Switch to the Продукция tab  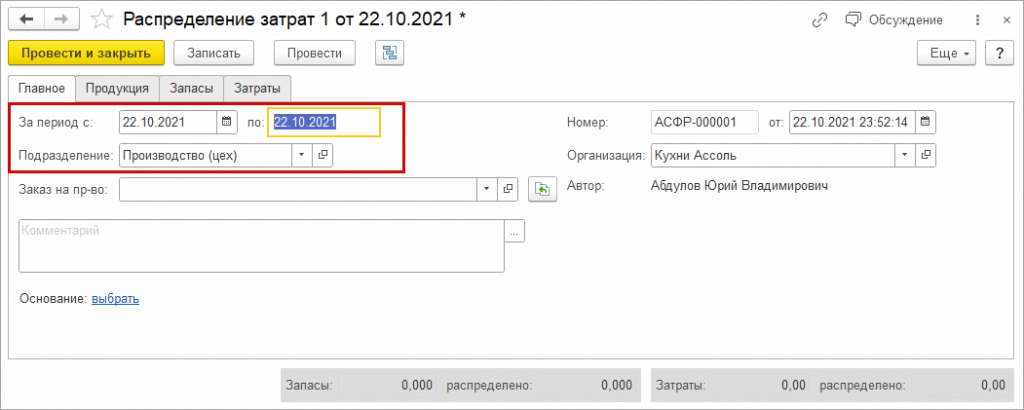click(117, 88)
